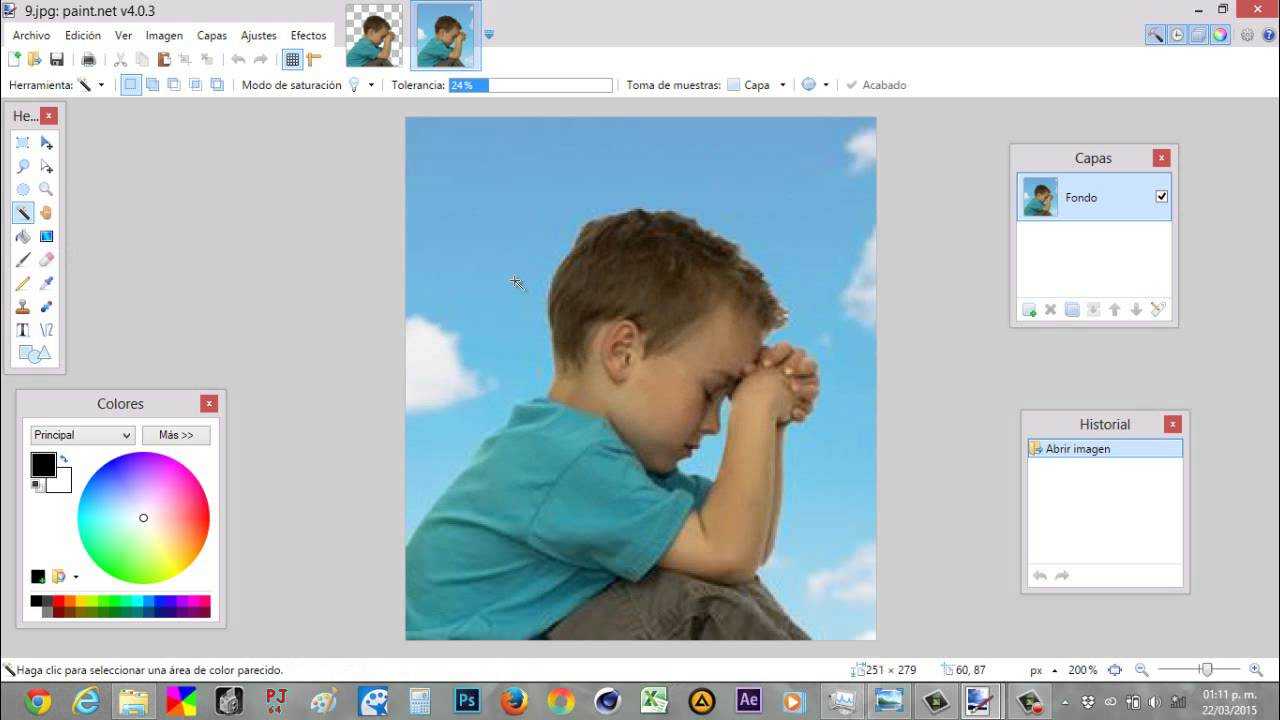Expand the image list arrow
Image resolution: width=1280 pixels, height=720 pixels.
(489, 35)
